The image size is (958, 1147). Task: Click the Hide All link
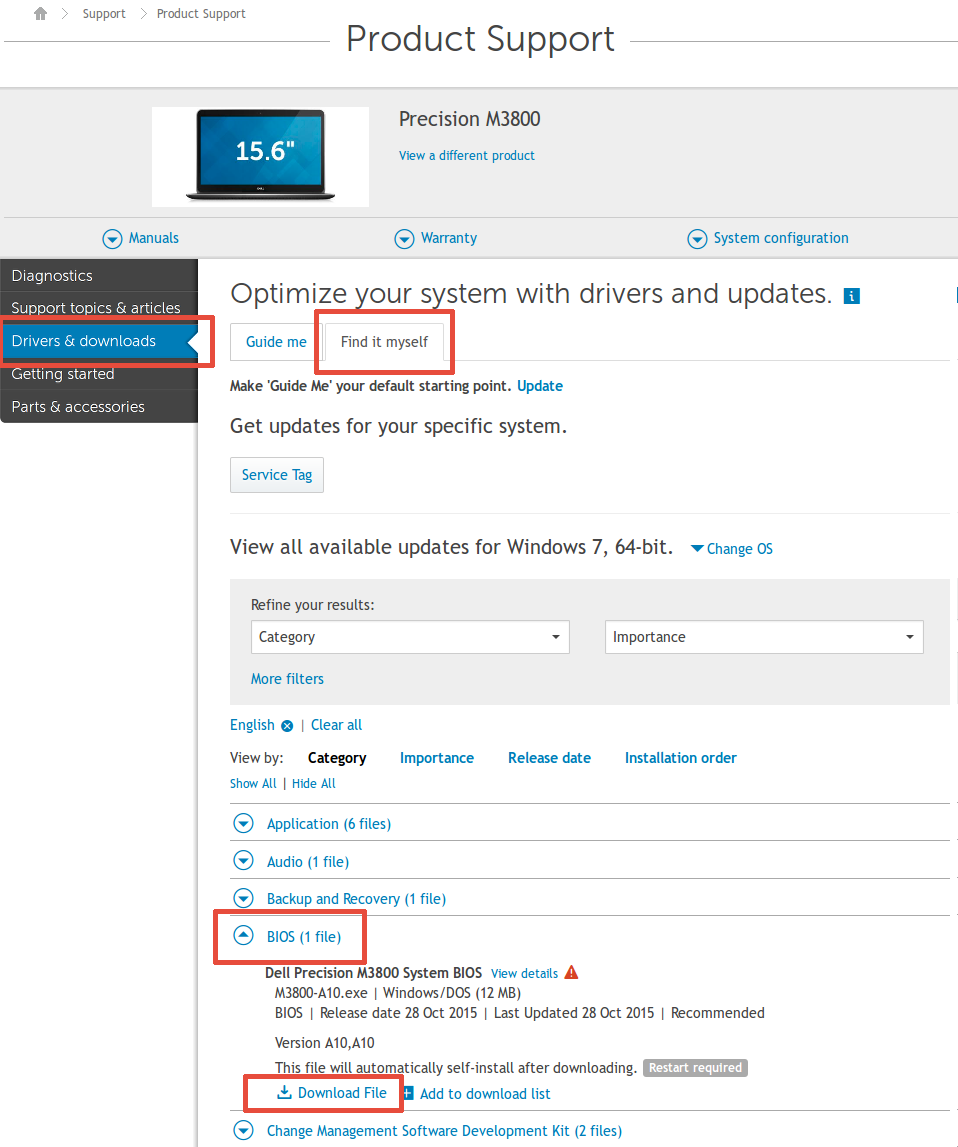pos(314,783)
